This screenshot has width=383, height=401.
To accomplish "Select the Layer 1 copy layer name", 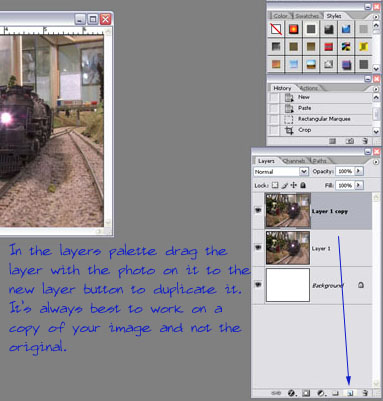I will (x=330, y=211).
